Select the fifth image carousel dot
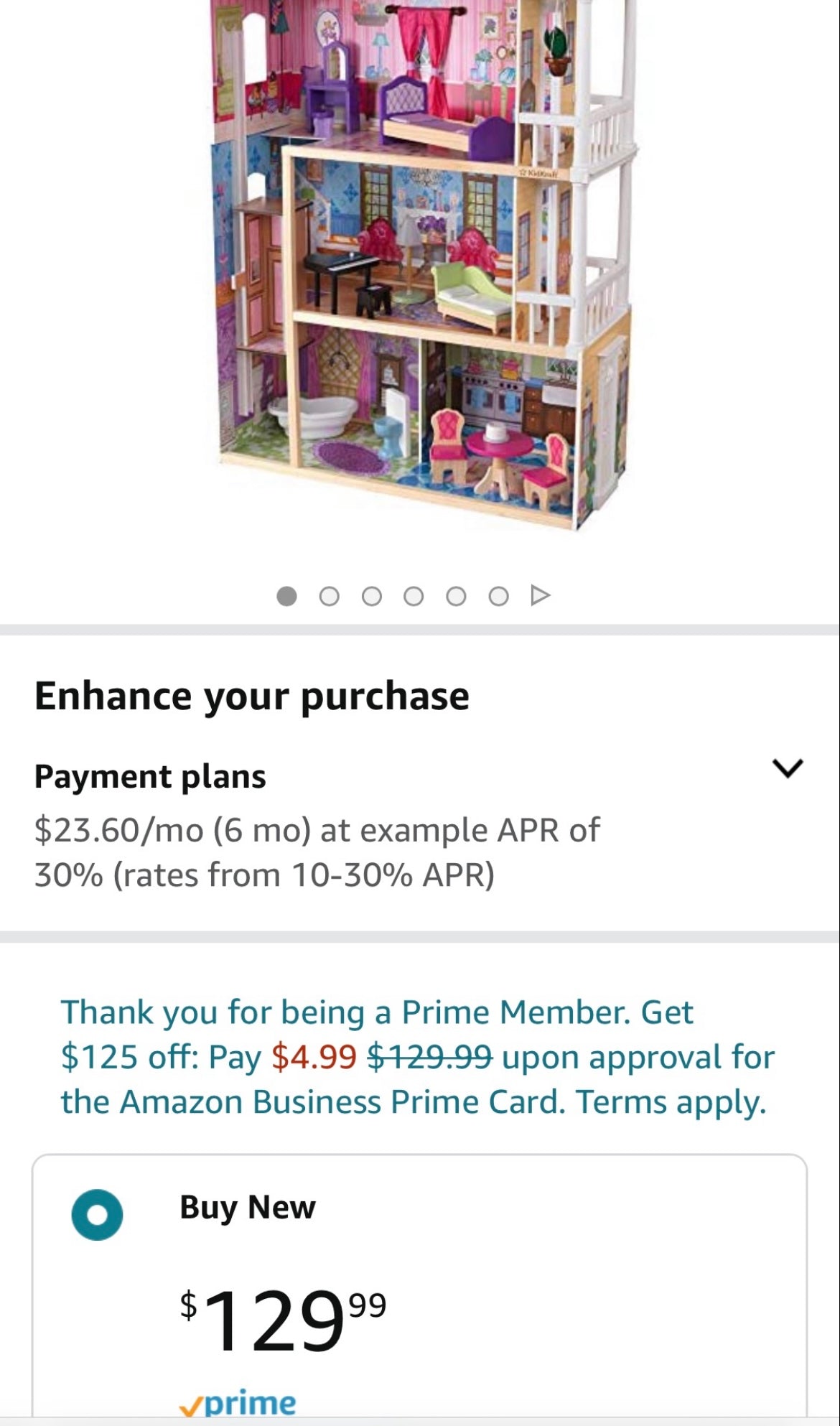Viewport: 840px width, 1426px height. (456, 597)
